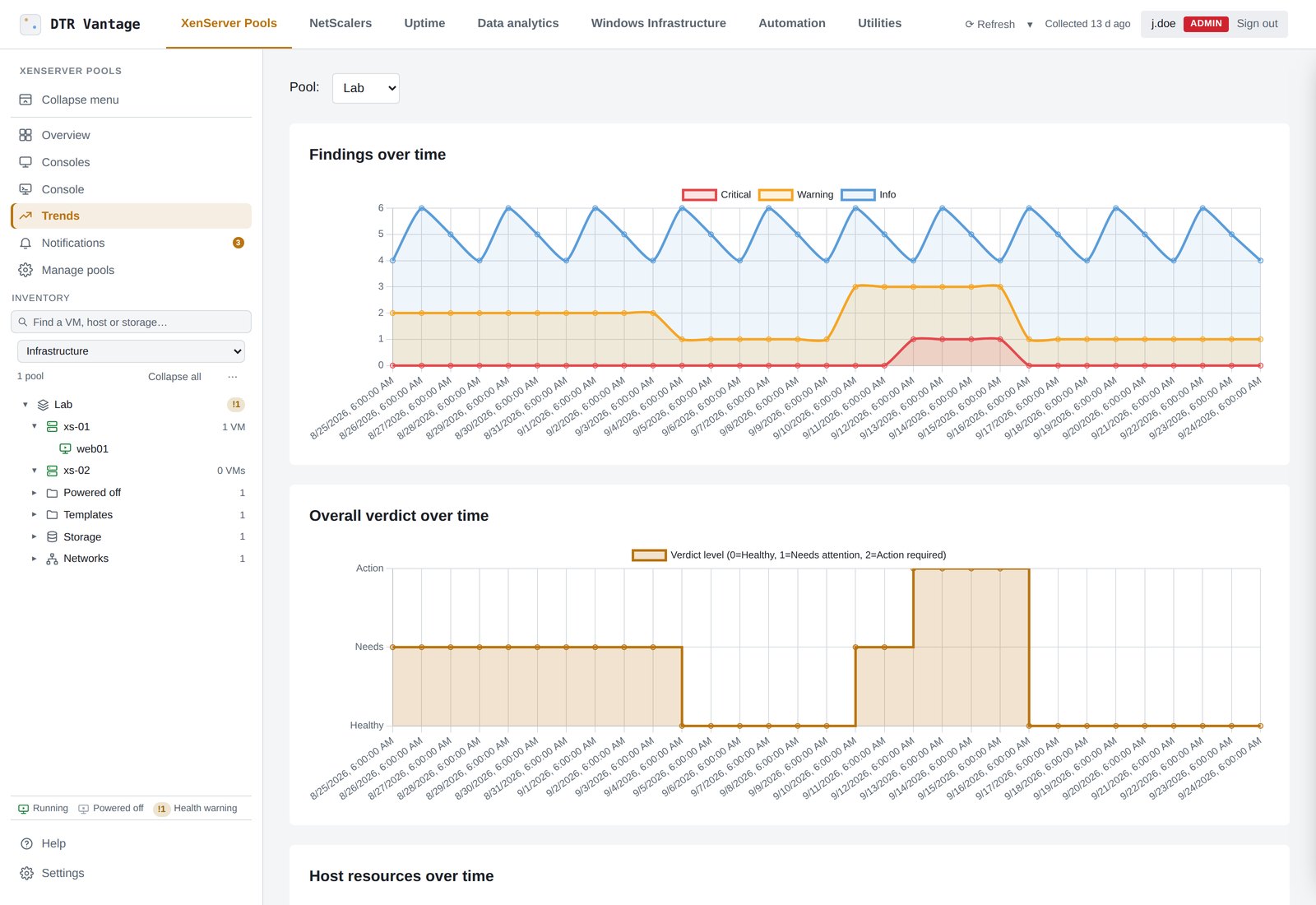Click the Lab health warning badge
Image resolution: width=1316 pixels, height=905 pixels.
pos(236,405)
